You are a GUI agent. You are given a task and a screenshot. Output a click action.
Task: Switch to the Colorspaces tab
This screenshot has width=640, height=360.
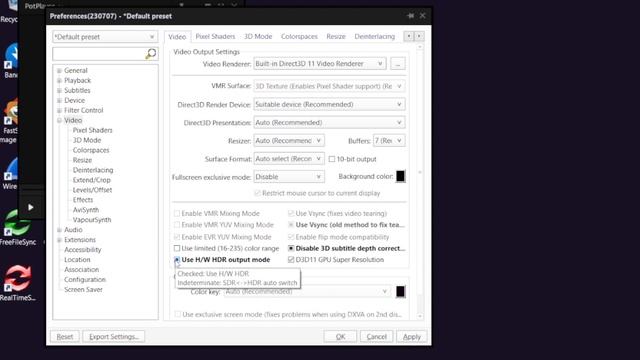tap(299, 36)
